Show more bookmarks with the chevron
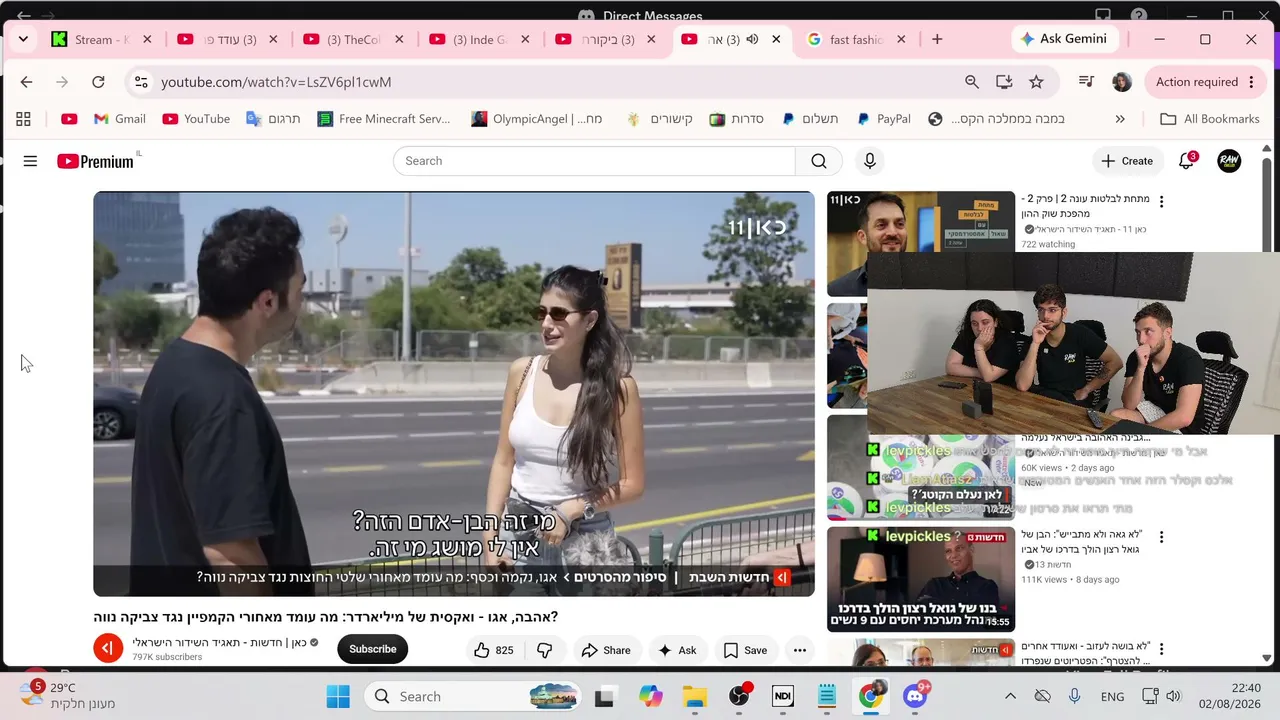This screenshot has width=1280, height=720. (1120, 119)
